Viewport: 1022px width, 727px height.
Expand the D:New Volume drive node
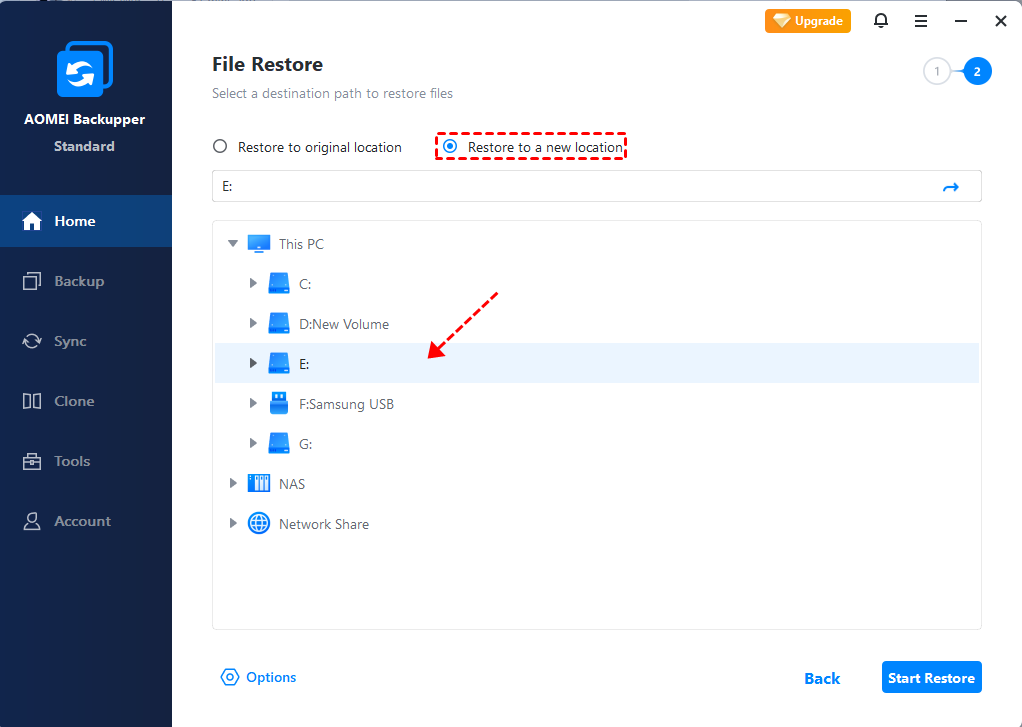(253, 324)
